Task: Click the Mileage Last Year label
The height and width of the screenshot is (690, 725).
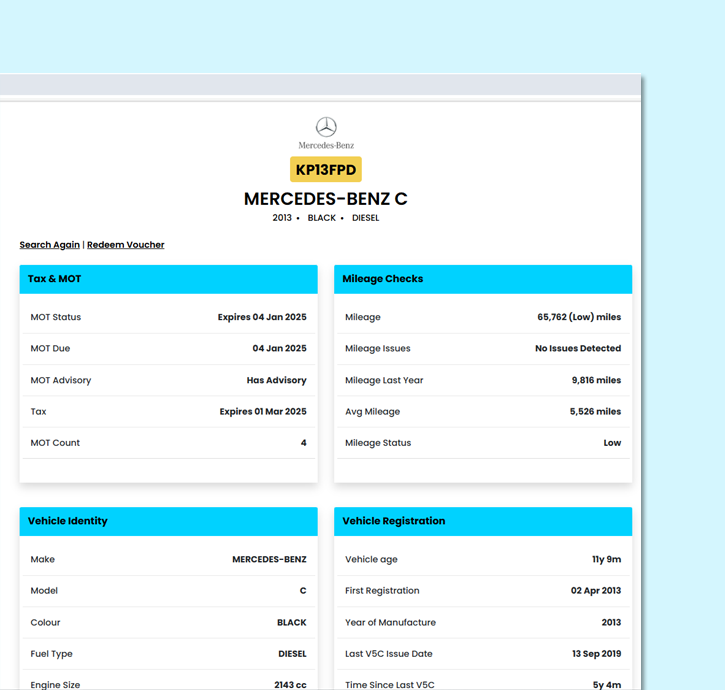Action: [x=384, y=380]
